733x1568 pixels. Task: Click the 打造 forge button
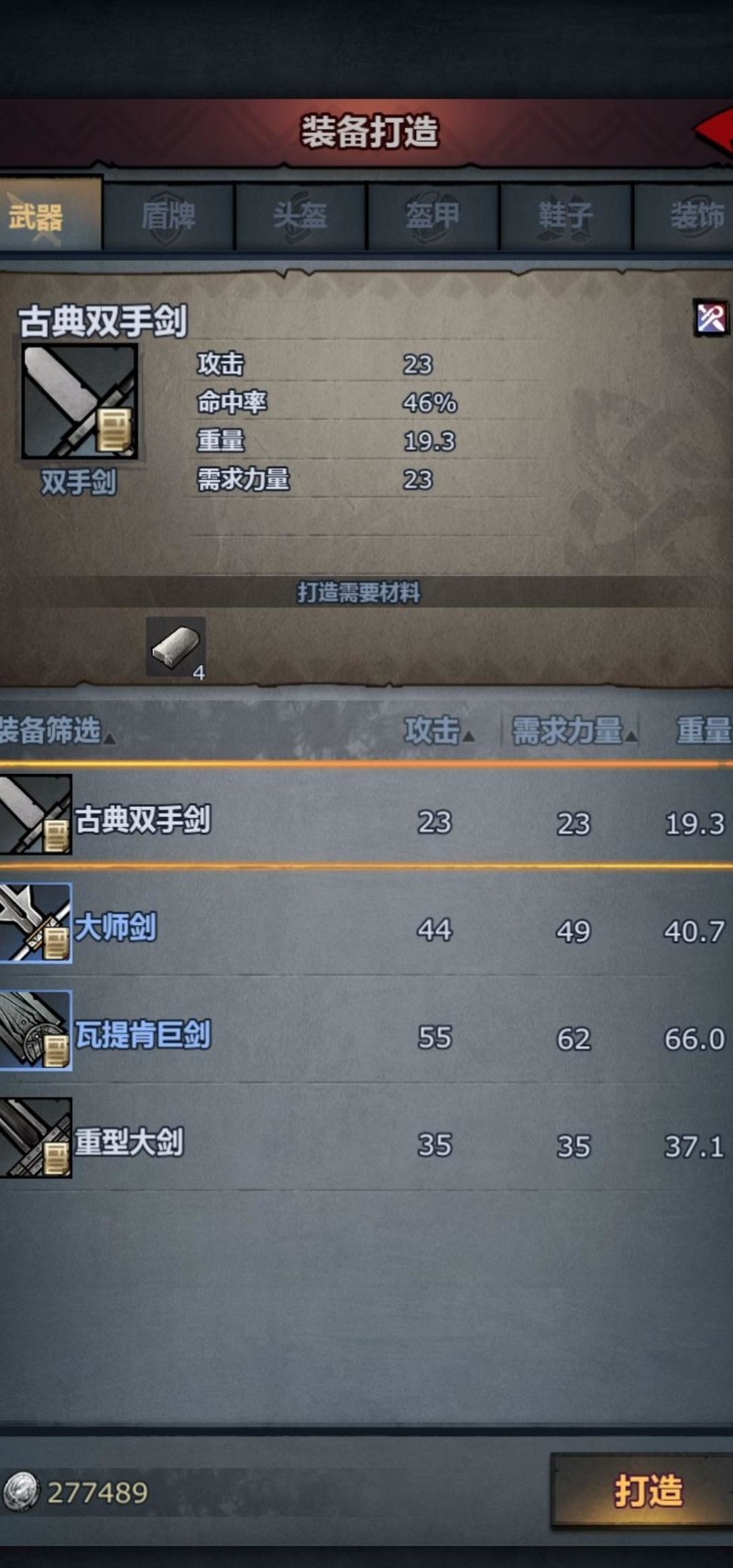(x=645, y=1490)
